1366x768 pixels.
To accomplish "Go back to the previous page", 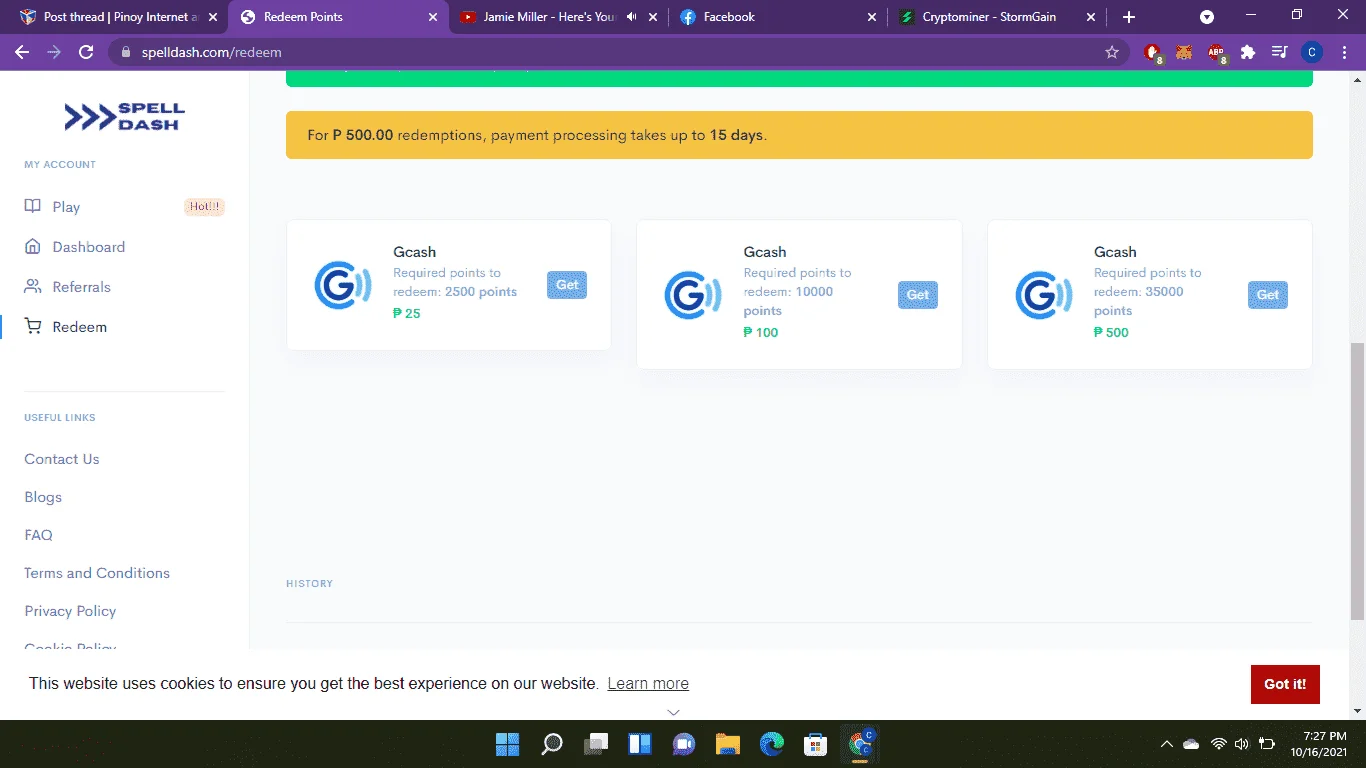I will 22,52.
